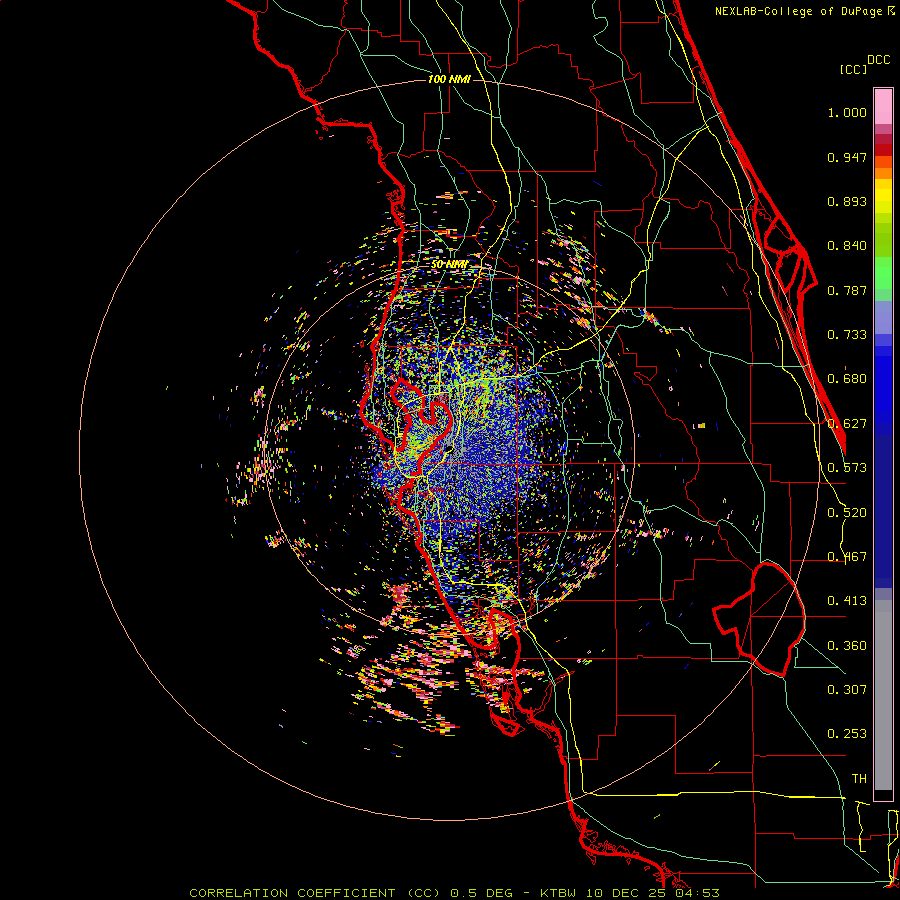Select the 0.573 legend value
The width and height of the screenshot is (900, 900).
pos(847,468)
